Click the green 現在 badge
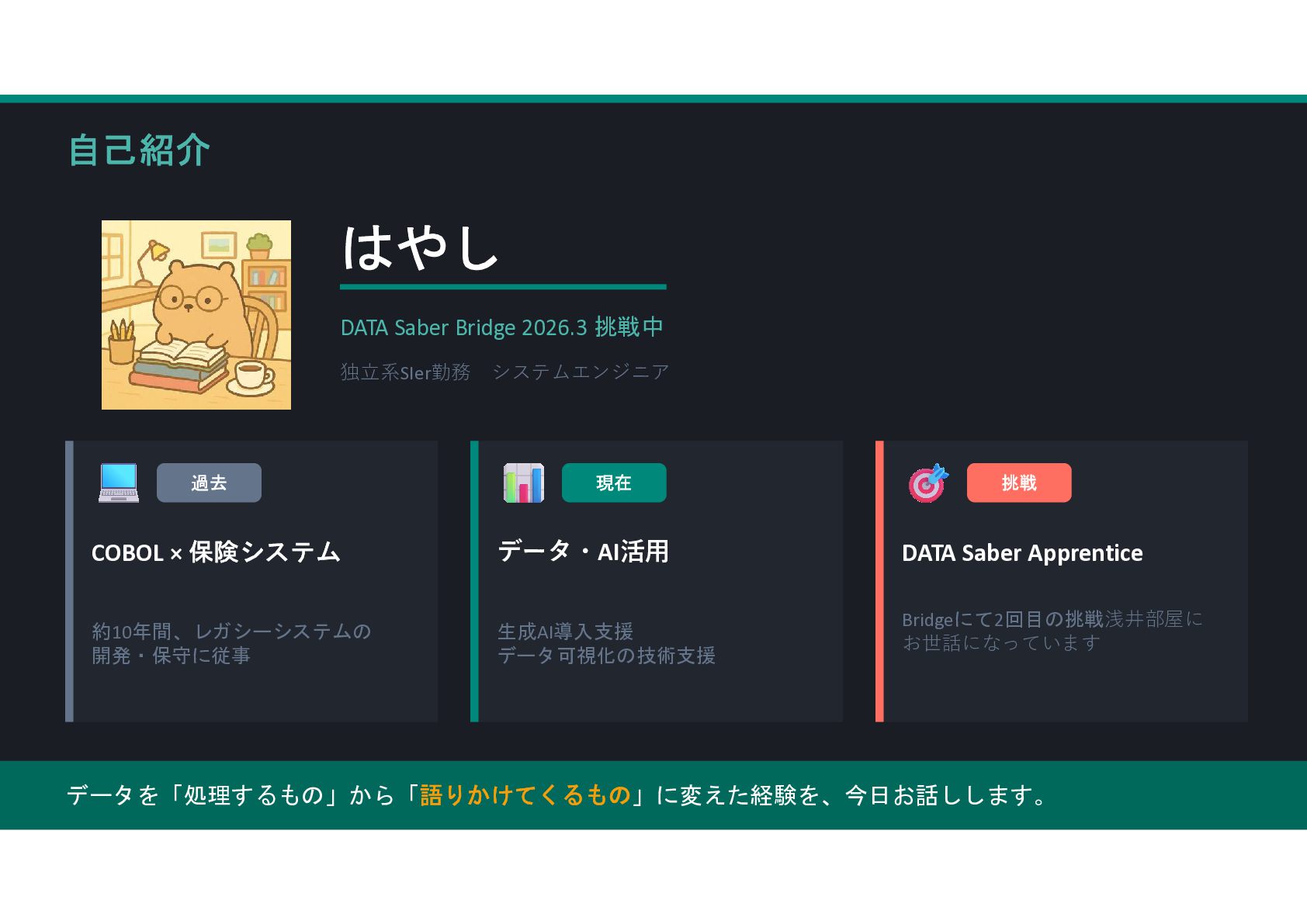The width and height of the screenshot is (1307, 924). click(614, 483)
